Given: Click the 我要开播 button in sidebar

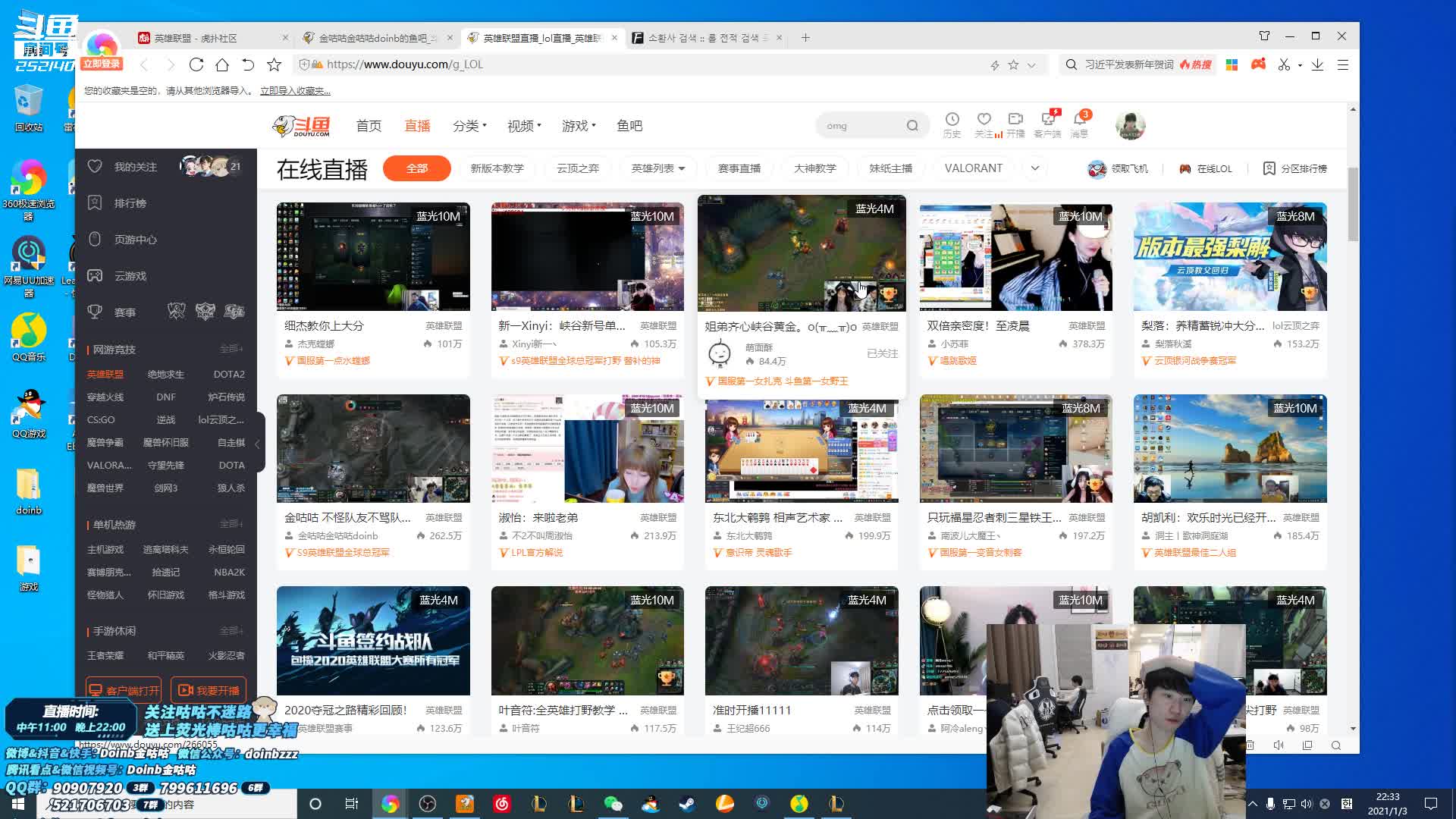Looking at the screenshot, I should pyautogui.click(x=209, y=690).
